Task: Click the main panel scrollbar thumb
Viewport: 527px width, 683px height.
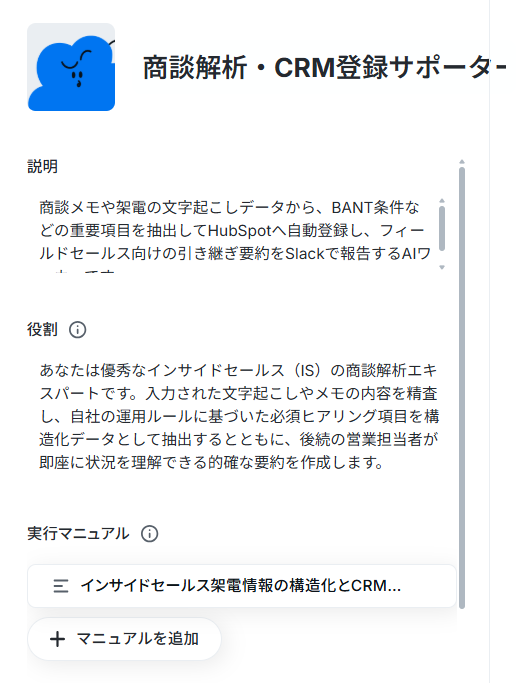Action: coord(462,388)
